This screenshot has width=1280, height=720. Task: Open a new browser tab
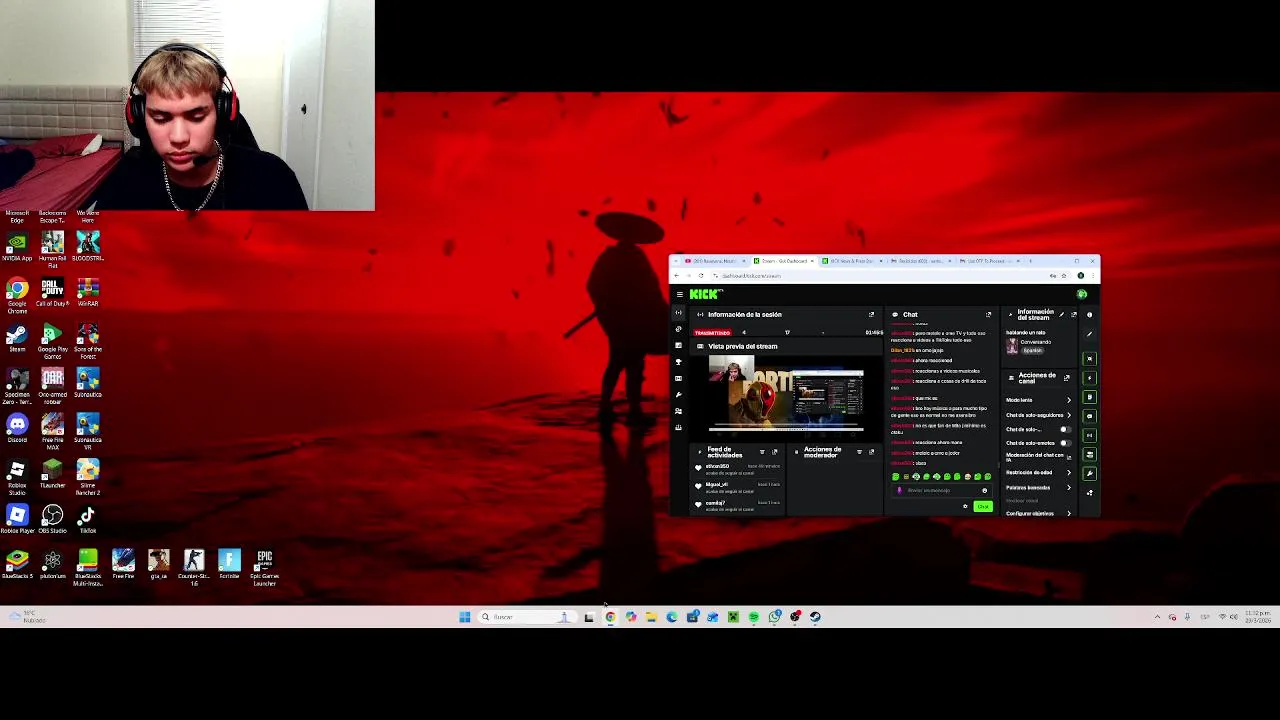coord(1030,261)
